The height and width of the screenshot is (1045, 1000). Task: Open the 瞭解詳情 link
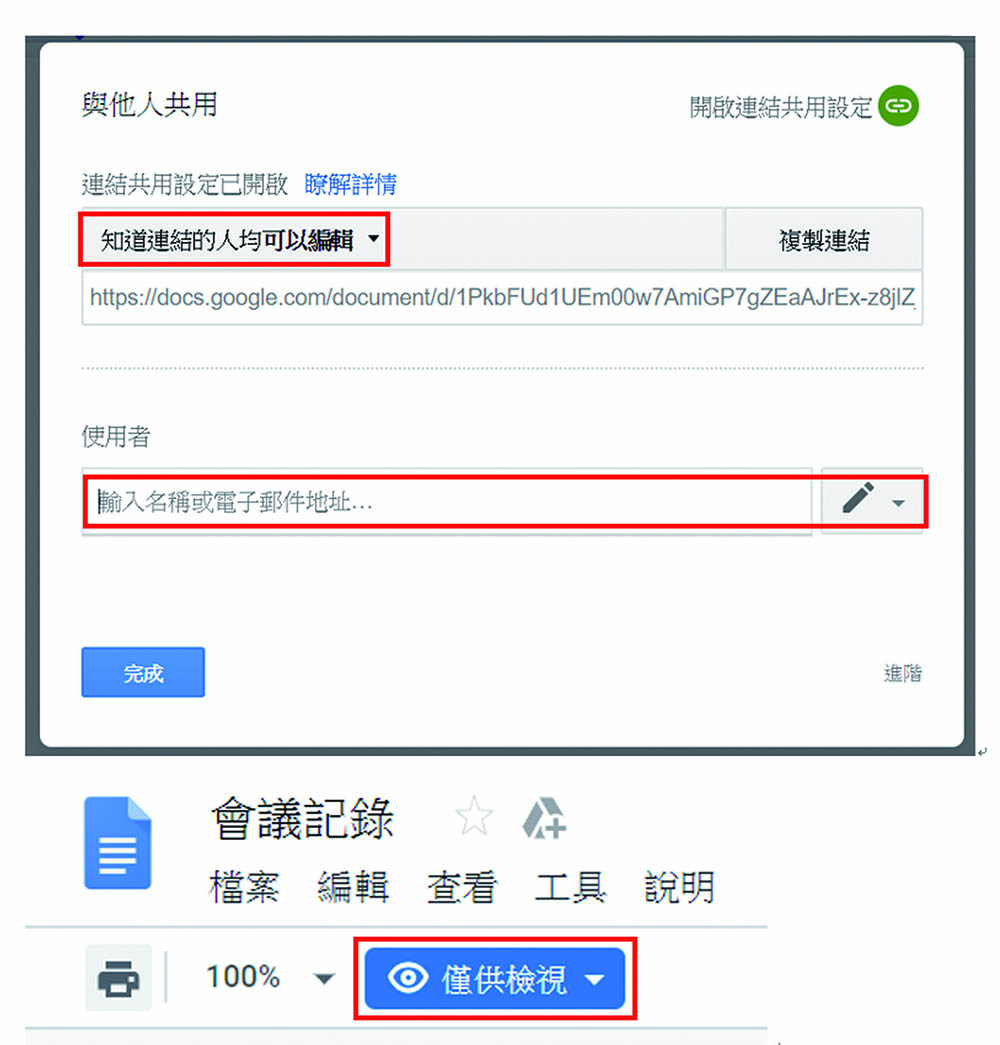(351, 184)
